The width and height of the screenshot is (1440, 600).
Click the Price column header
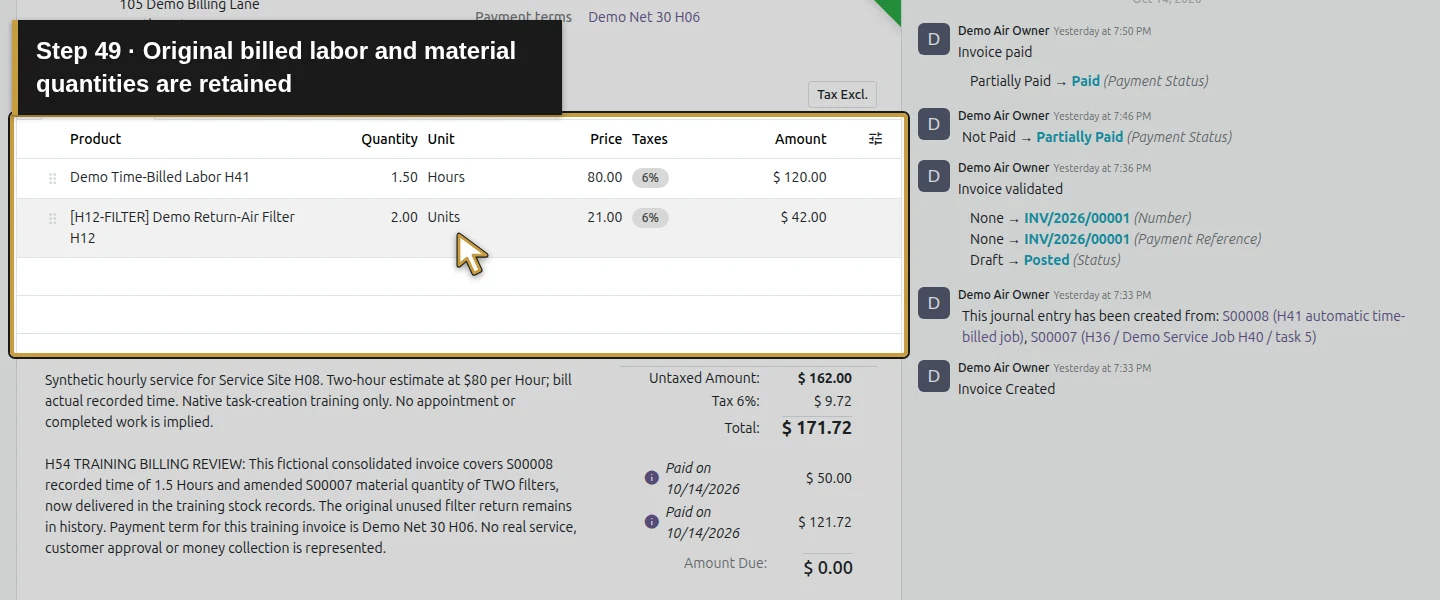tap(606, 139)
